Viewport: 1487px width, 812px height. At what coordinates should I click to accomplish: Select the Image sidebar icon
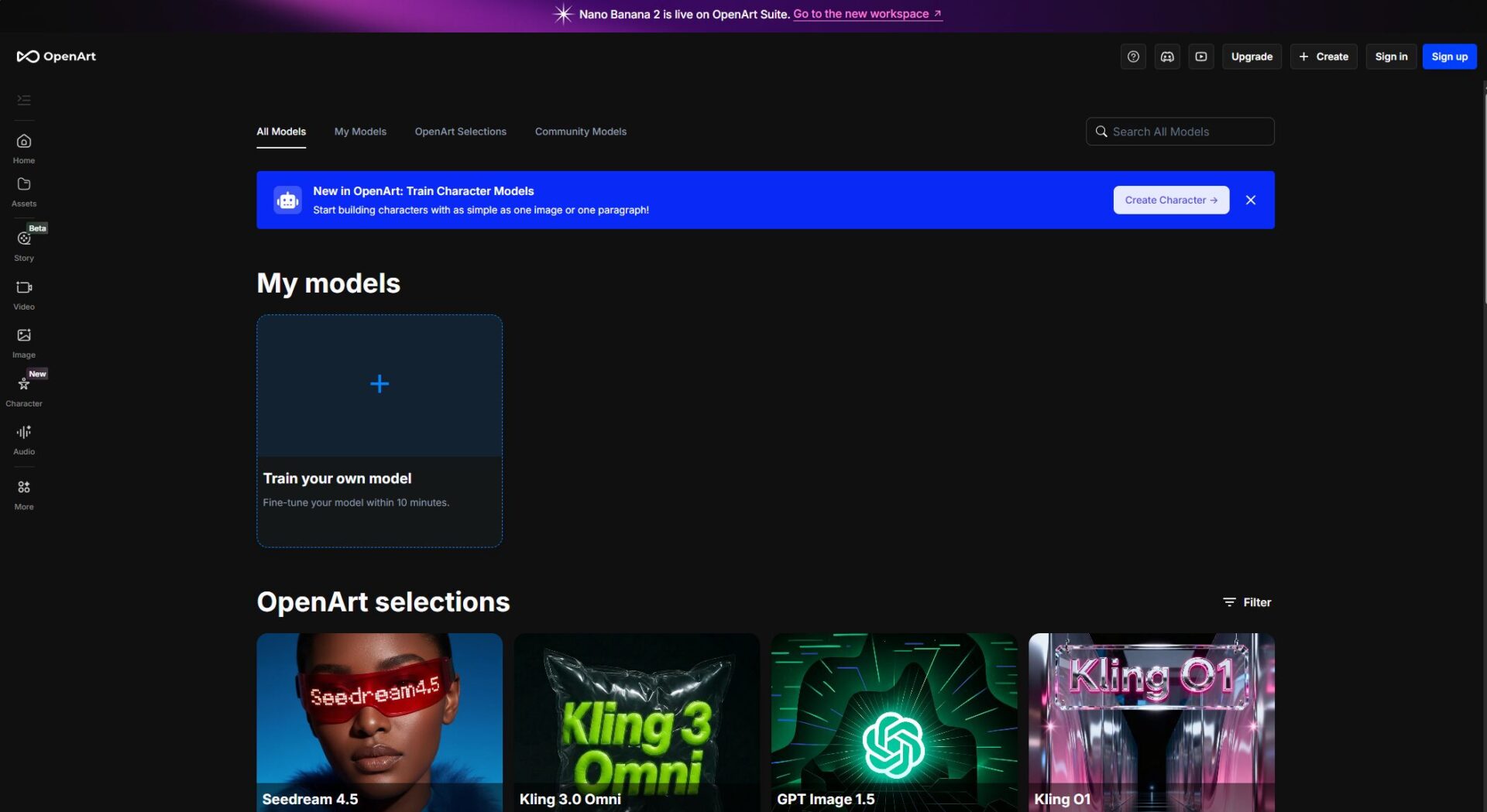24,336
